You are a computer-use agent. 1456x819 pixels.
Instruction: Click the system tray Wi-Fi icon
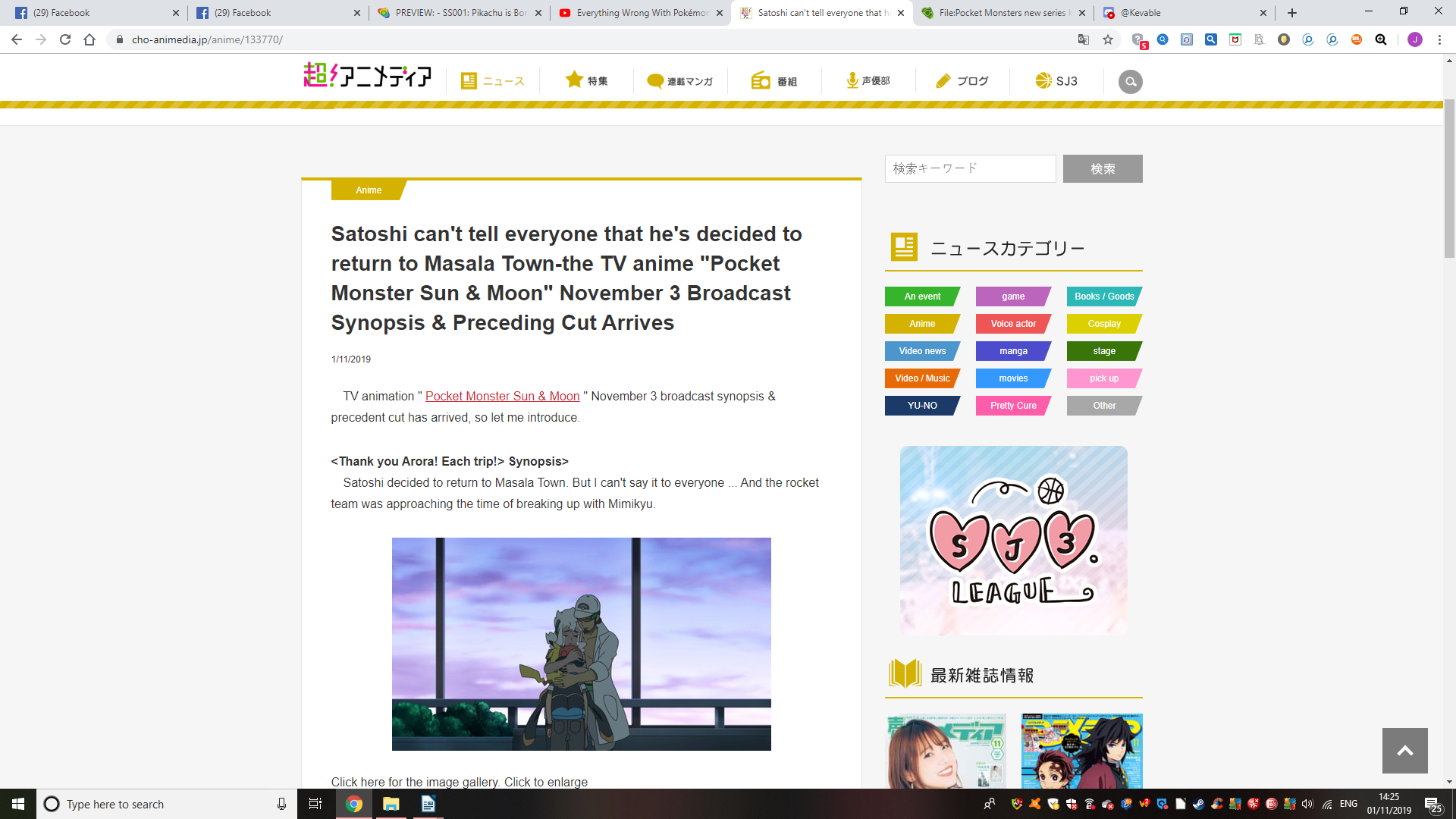1327,804
